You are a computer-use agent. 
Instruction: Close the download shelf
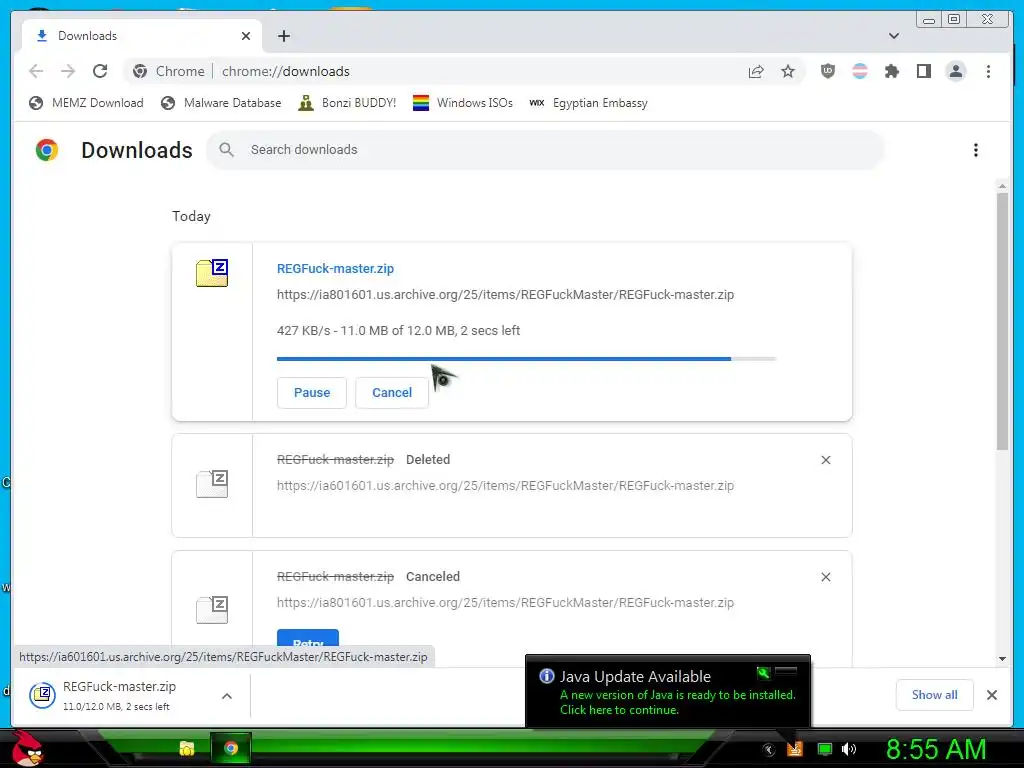coord(991,696)
